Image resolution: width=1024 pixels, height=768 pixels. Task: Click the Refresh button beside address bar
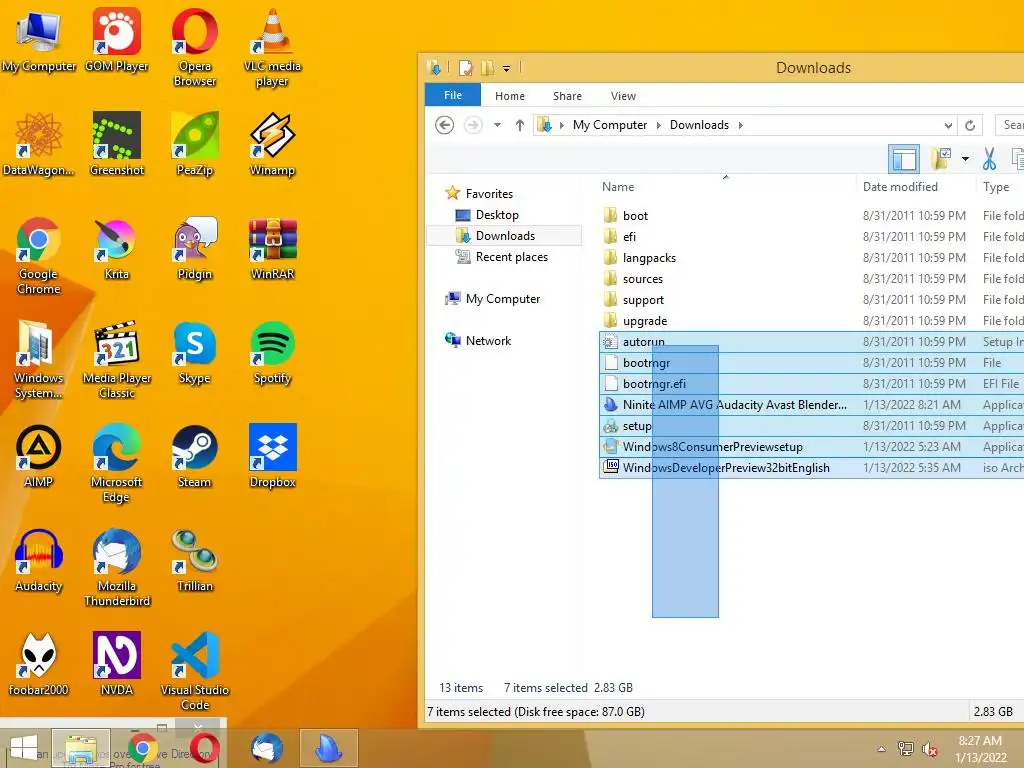[x=970, y=125]
